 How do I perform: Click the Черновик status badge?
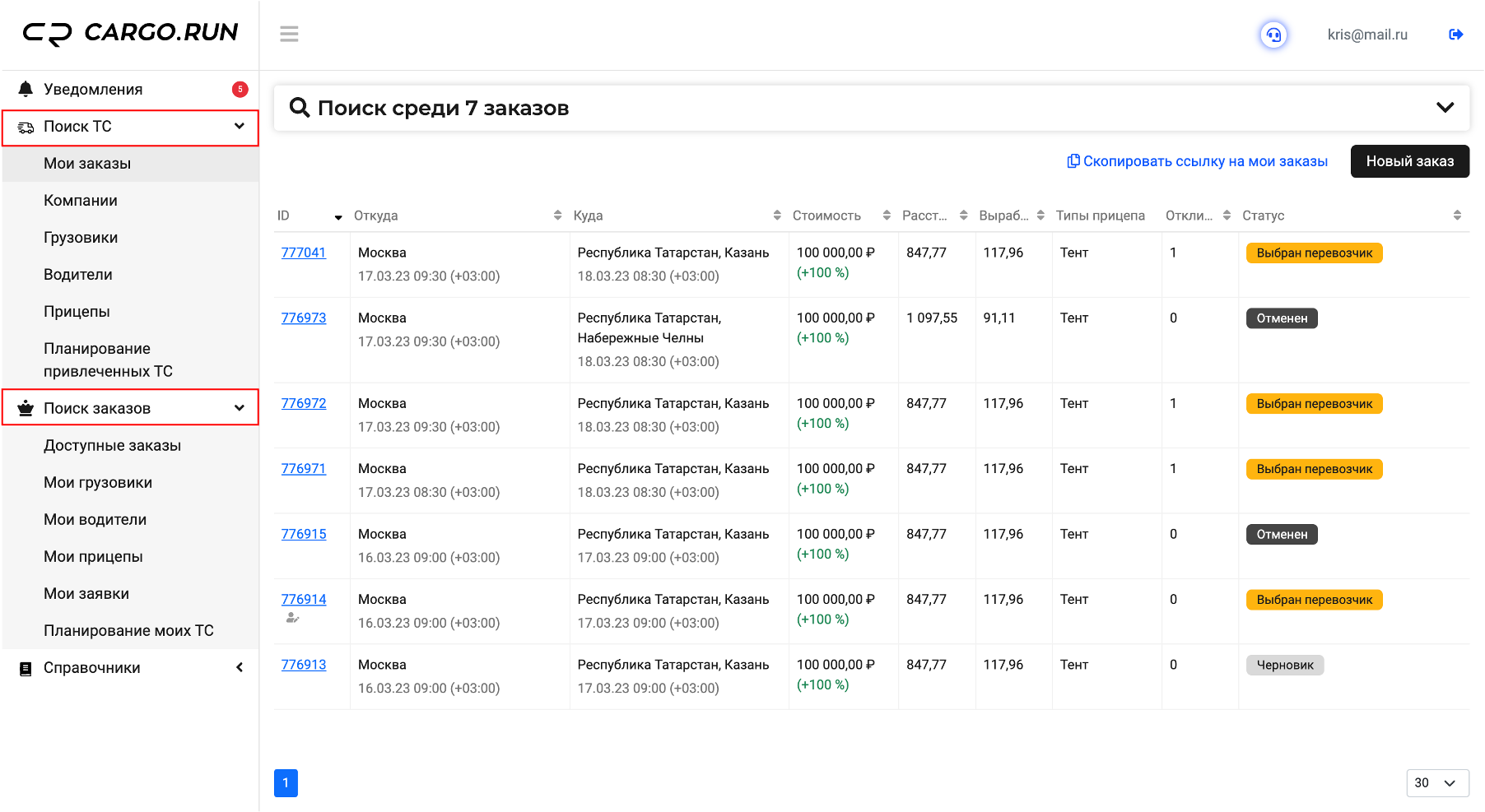(1284, 665)
